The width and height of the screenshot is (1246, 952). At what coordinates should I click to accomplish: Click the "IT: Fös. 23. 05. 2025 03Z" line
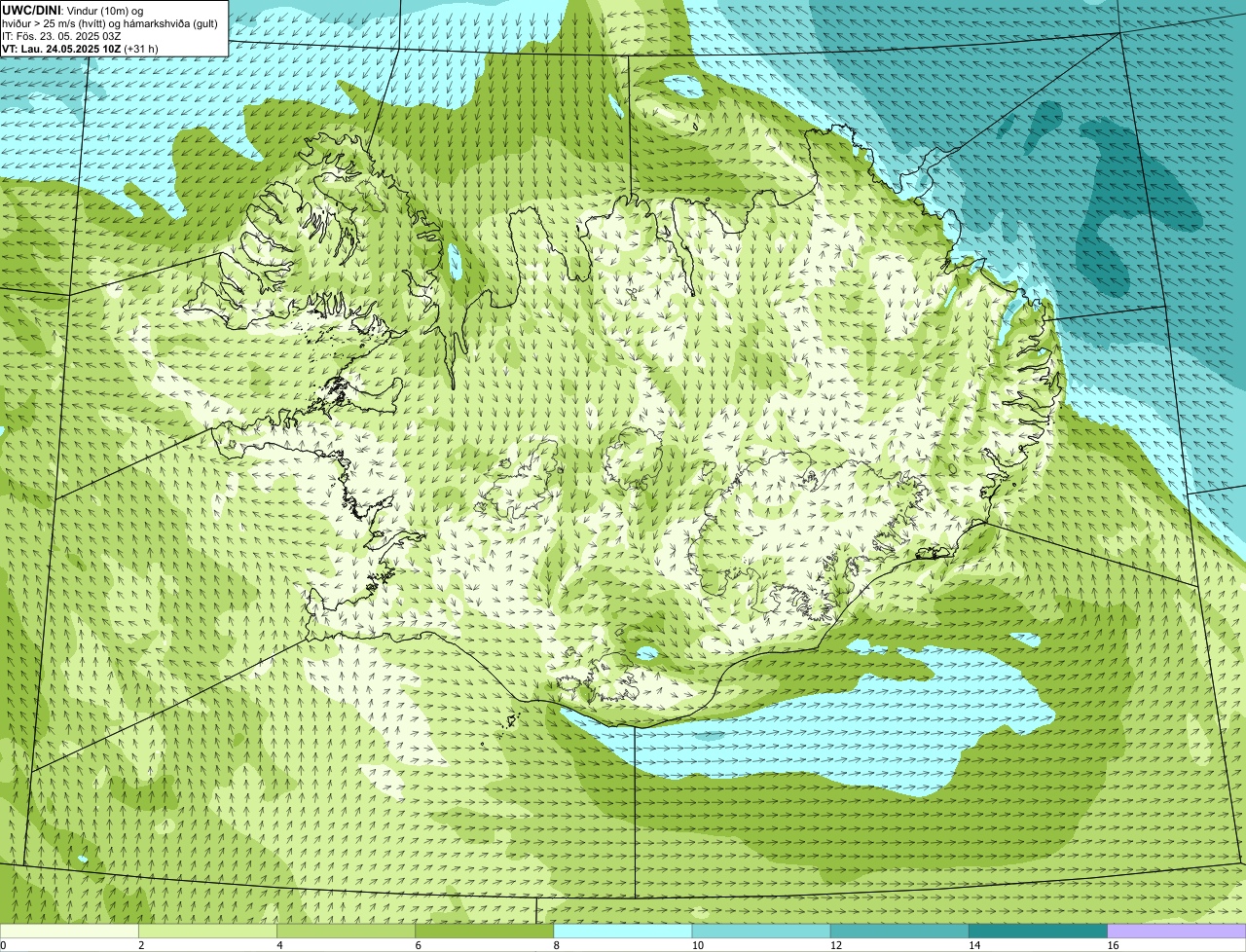61,36
